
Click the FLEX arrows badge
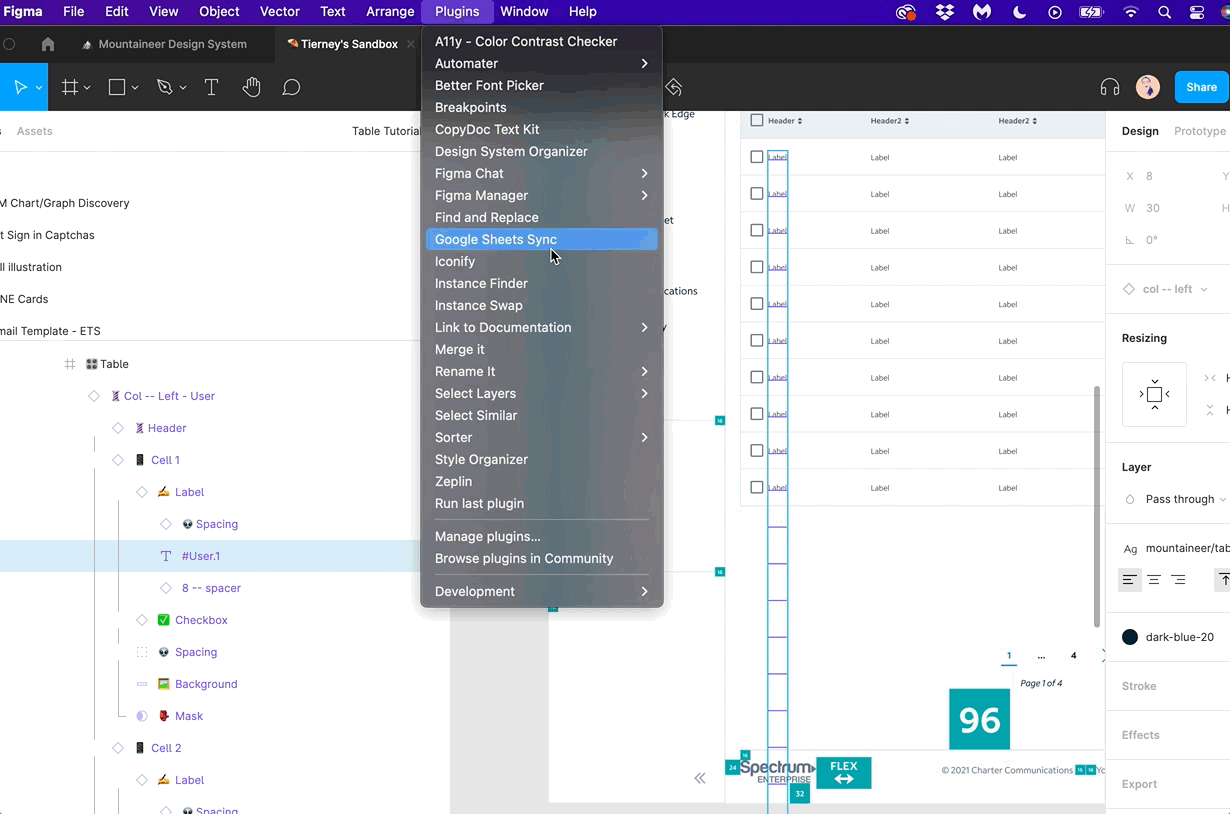844,773
